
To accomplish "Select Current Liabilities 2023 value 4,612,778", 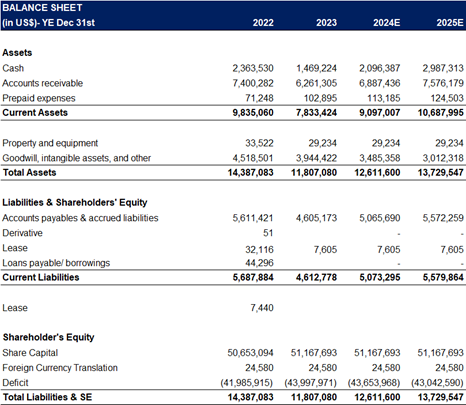I will pos(316,277).
